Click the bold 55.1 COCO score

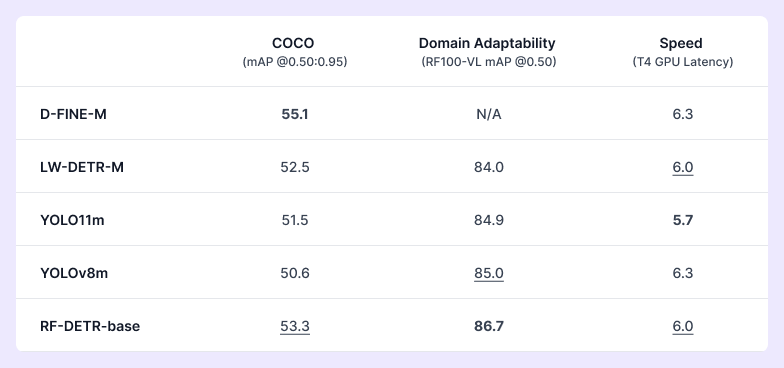point(294,114)
